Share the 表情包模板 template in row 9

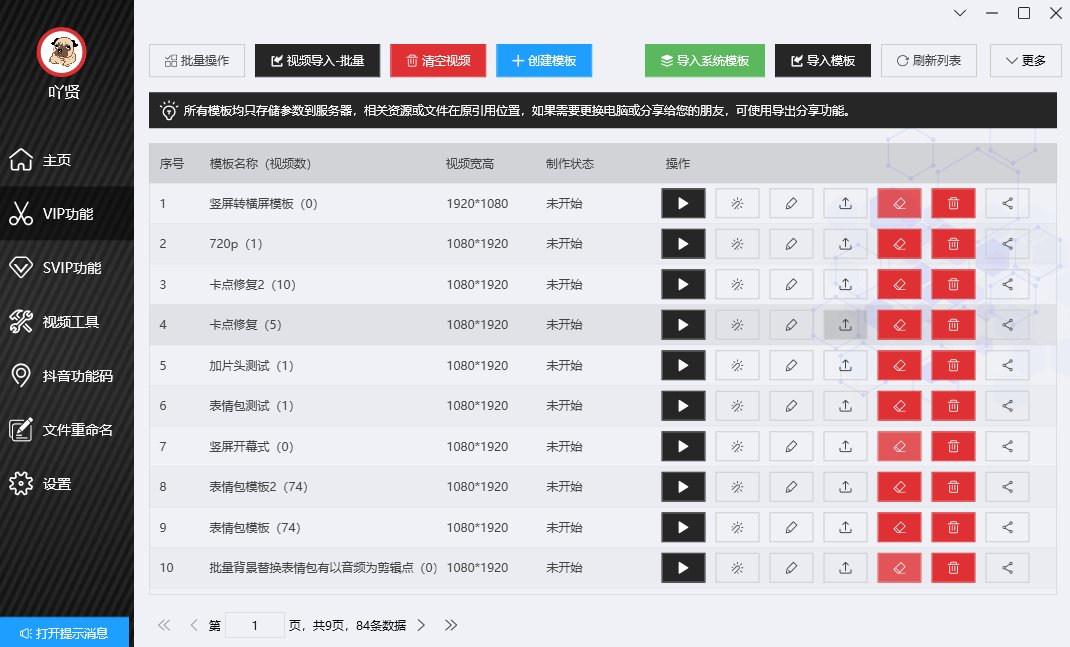[1007, 528]
